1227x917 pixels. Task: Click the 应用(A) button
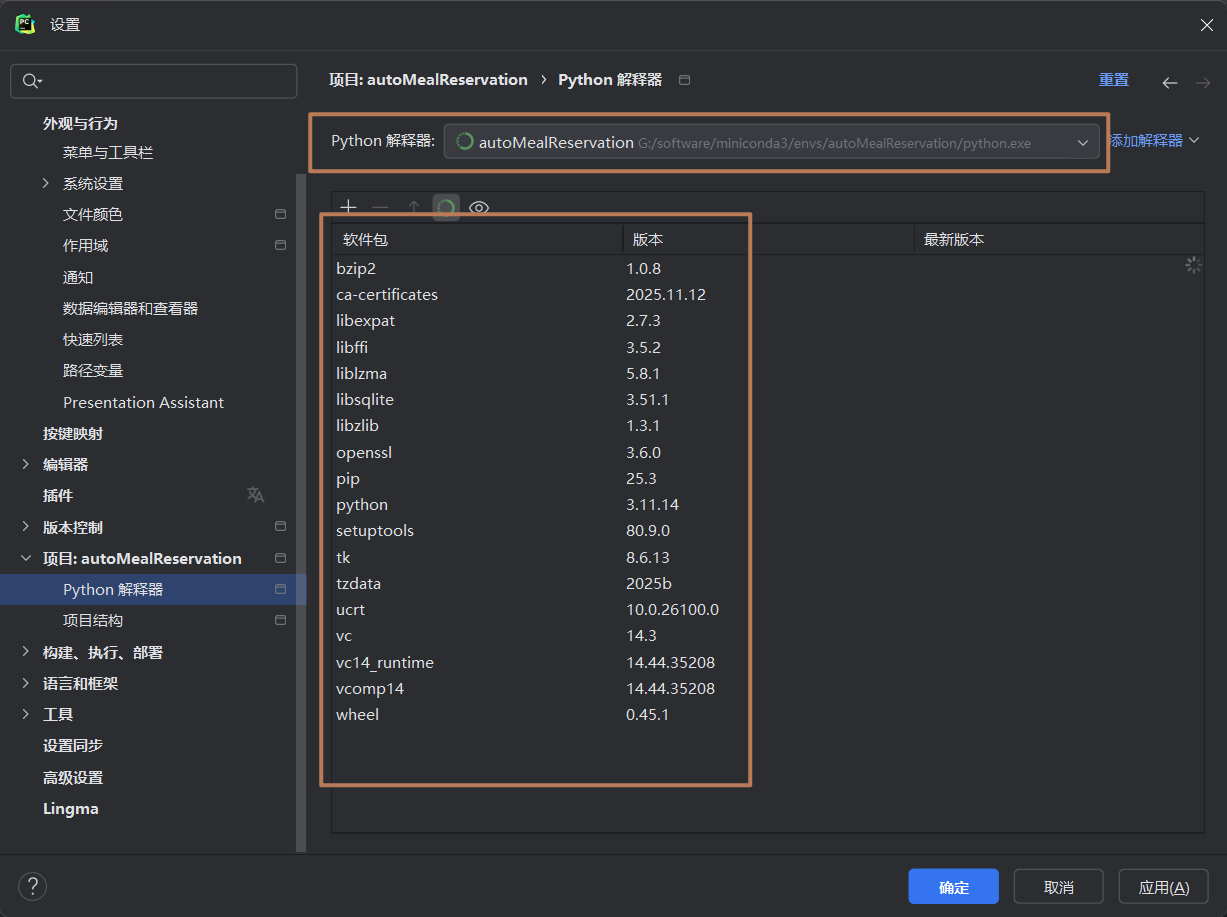(1163, 887)
